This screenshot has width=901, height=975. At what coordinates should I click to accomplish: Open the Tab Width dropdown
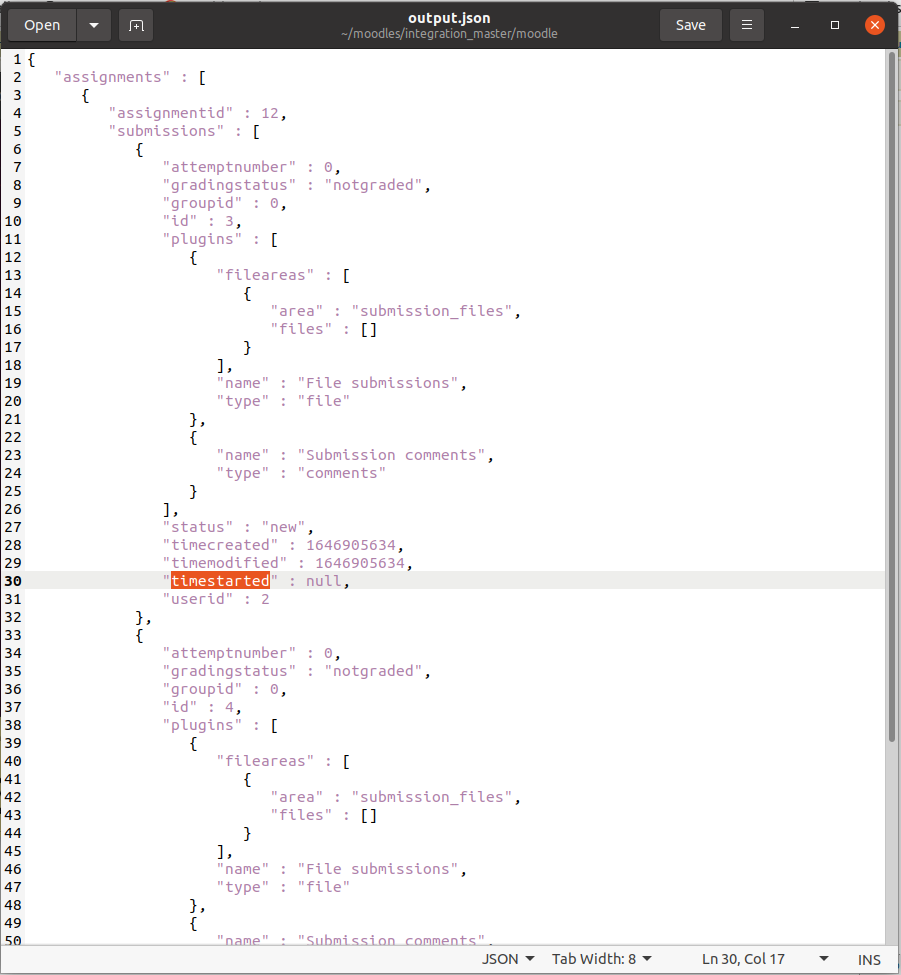pyautogui.click(x=601, y=959)
